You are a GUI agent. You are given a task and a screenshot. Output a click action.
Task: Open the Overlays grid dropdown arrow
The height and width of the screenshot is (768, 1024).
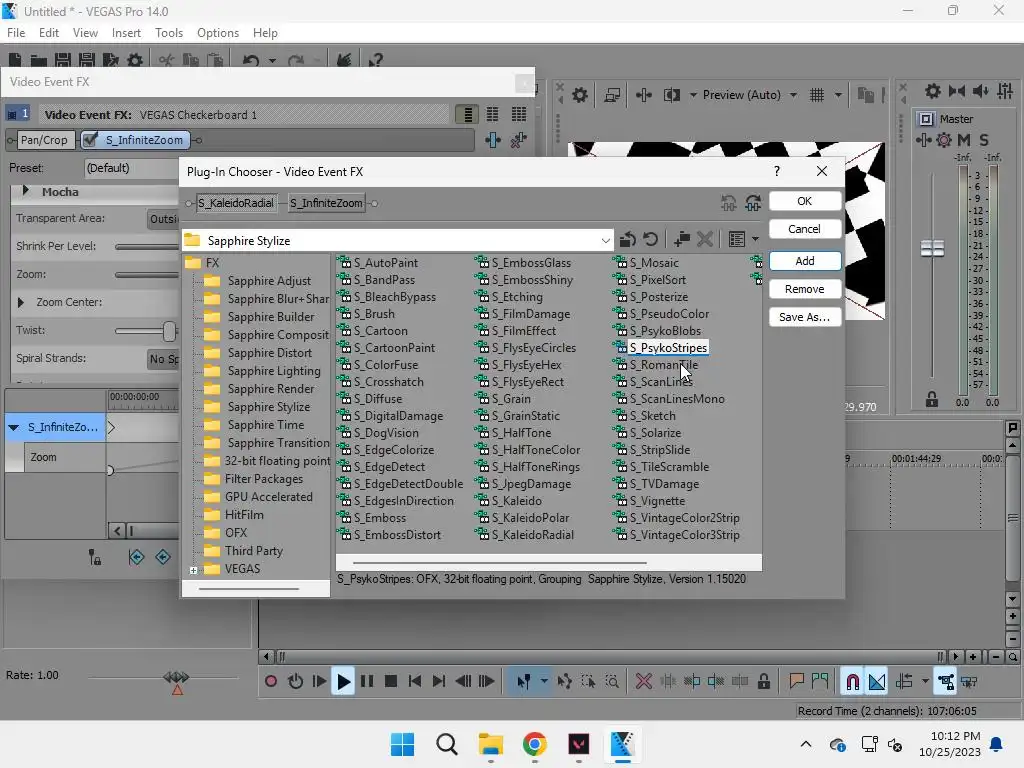(838, 95)
